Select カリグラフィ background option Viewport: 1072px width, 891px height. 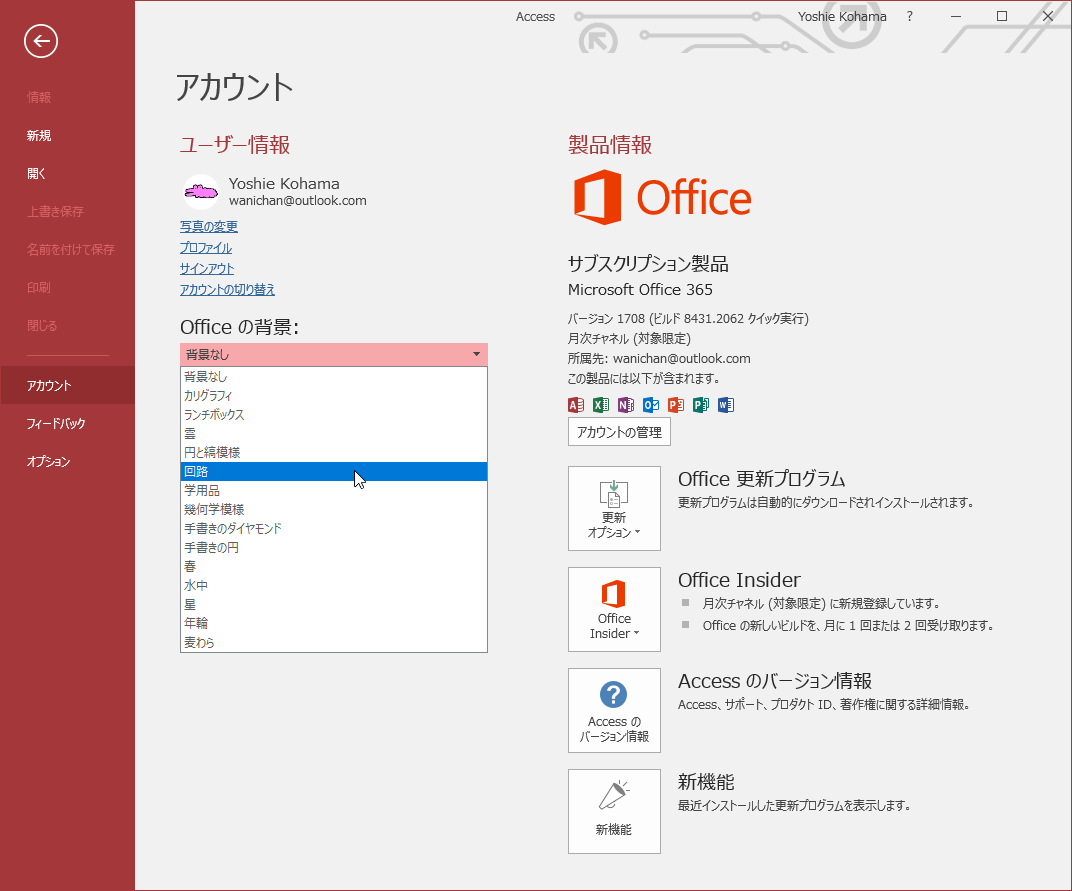coord(334,395)
